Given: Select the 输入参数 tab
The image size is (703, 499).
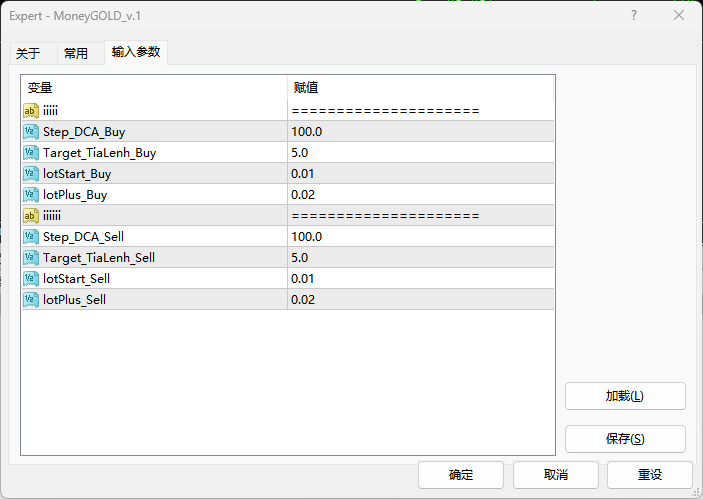Looking at the screenshot, I should click(x=136, y=52).
